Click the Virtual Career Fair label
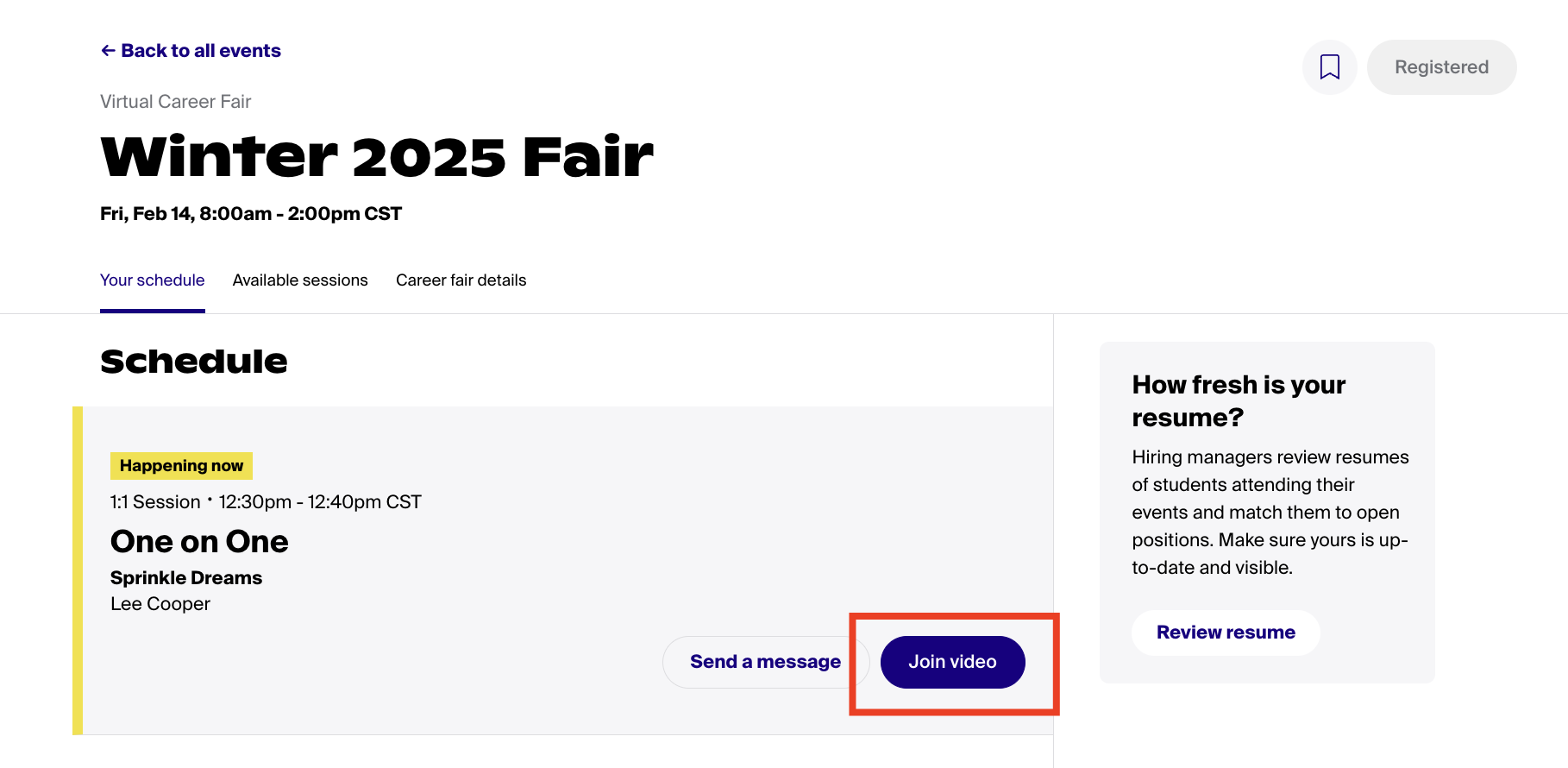 click(x=175, y=102)
